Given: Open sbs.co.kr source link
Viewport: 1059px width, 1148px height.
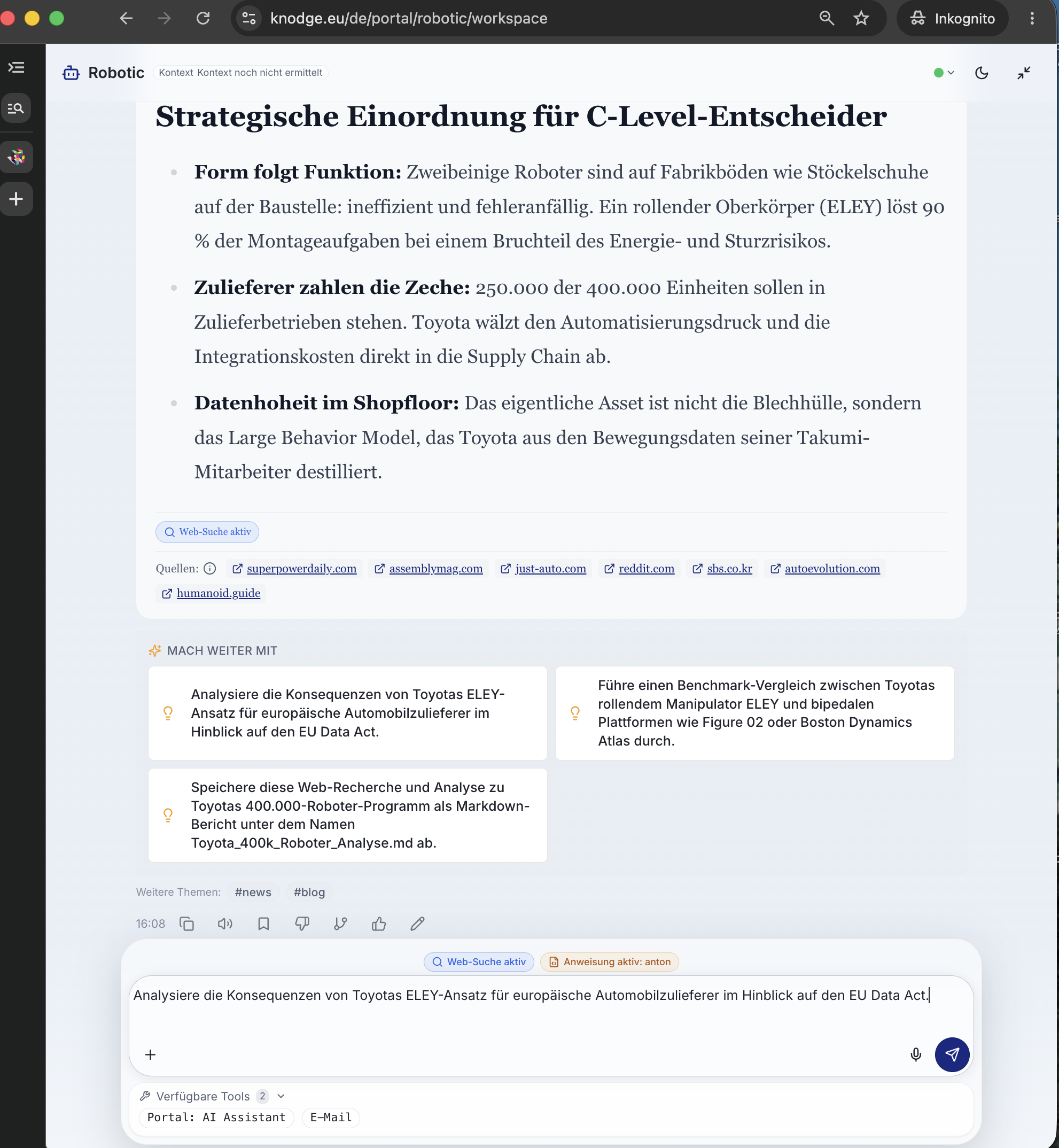Looking at the screenshot, I should [x=722, y=569].
